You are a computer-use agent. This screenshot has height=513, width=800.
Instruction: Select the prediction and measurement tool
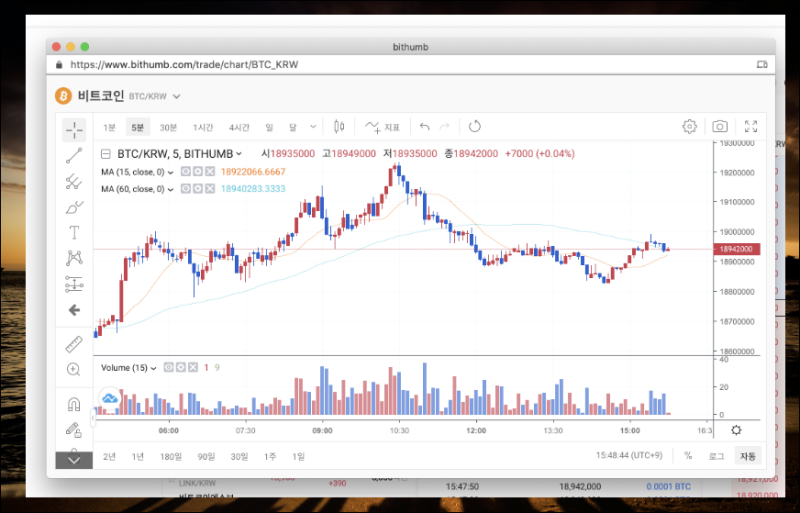coord(74,284)
